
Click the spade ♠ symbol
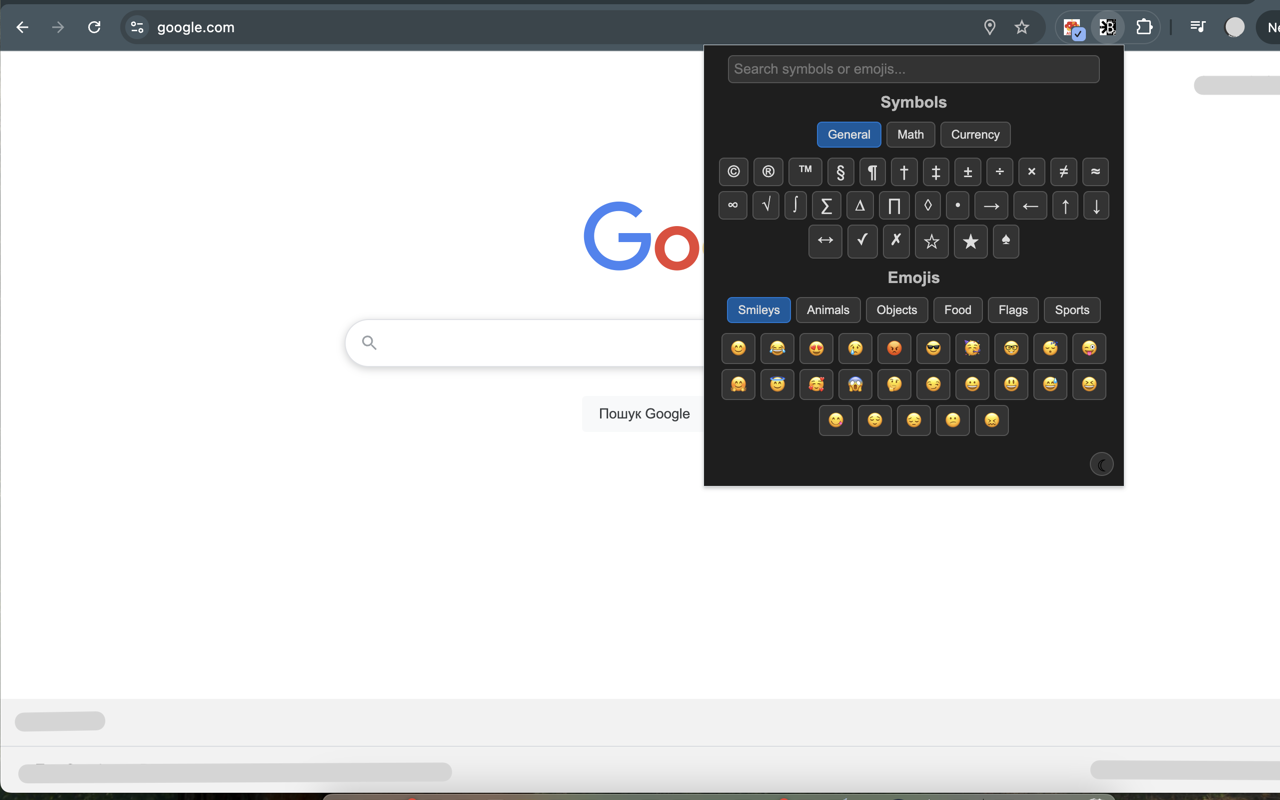[x=1006, y=241]
